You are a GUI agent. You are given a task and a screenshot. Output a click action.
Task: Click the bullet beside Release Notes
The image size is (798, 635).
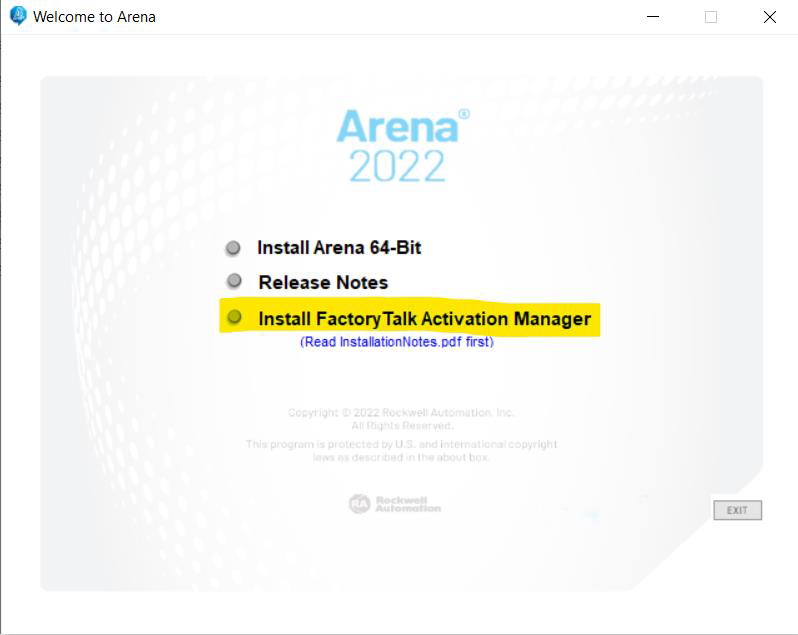234,281
